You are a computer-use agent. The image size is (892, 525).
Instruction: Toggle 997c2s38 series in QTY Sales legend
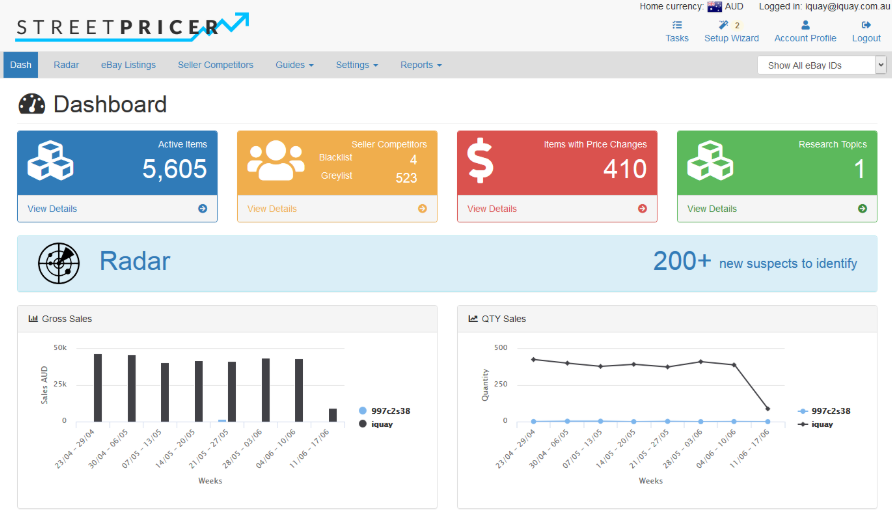824,411
